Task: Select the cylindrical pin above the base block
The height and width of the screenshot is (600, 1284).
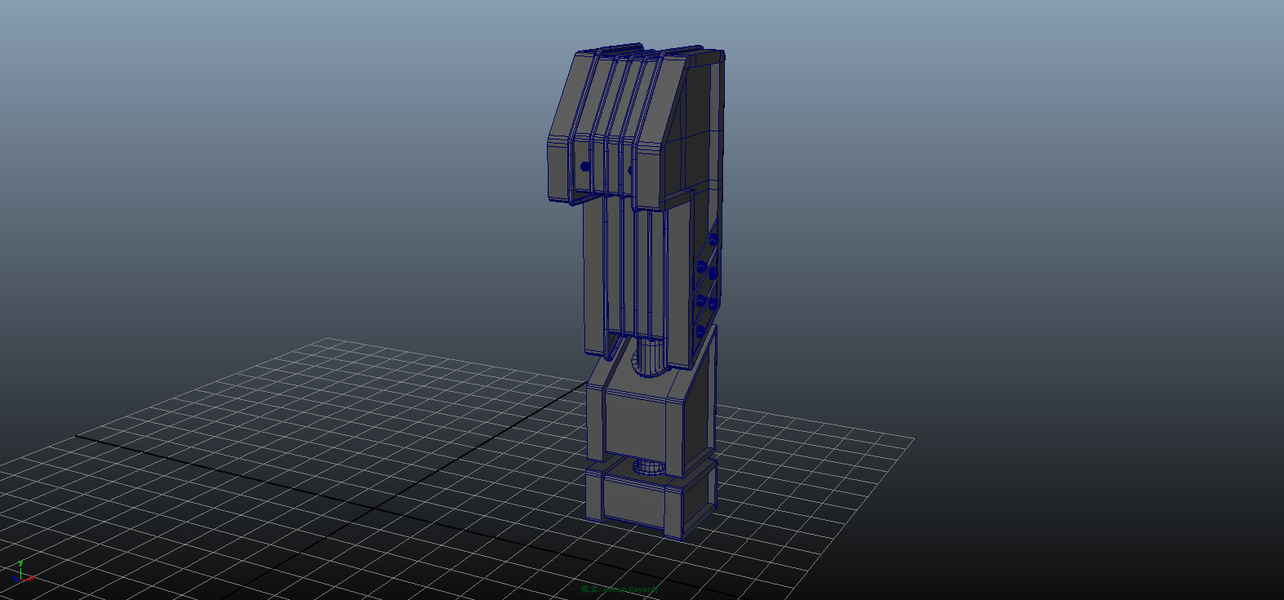Action: pos(650,466)
